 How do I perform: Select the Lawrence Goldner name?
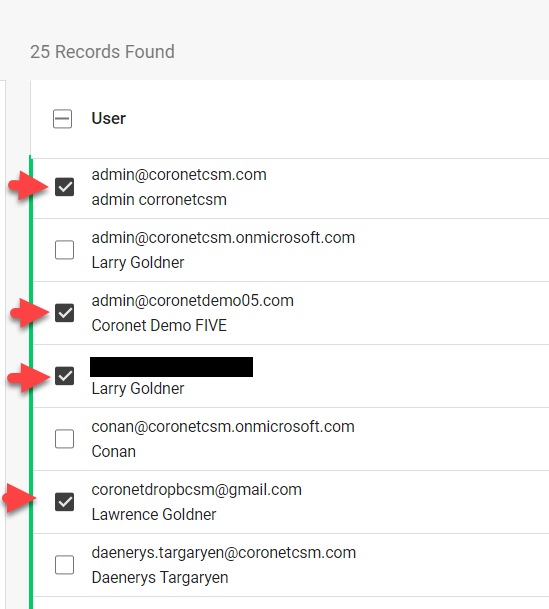click(x=154, y=515)
